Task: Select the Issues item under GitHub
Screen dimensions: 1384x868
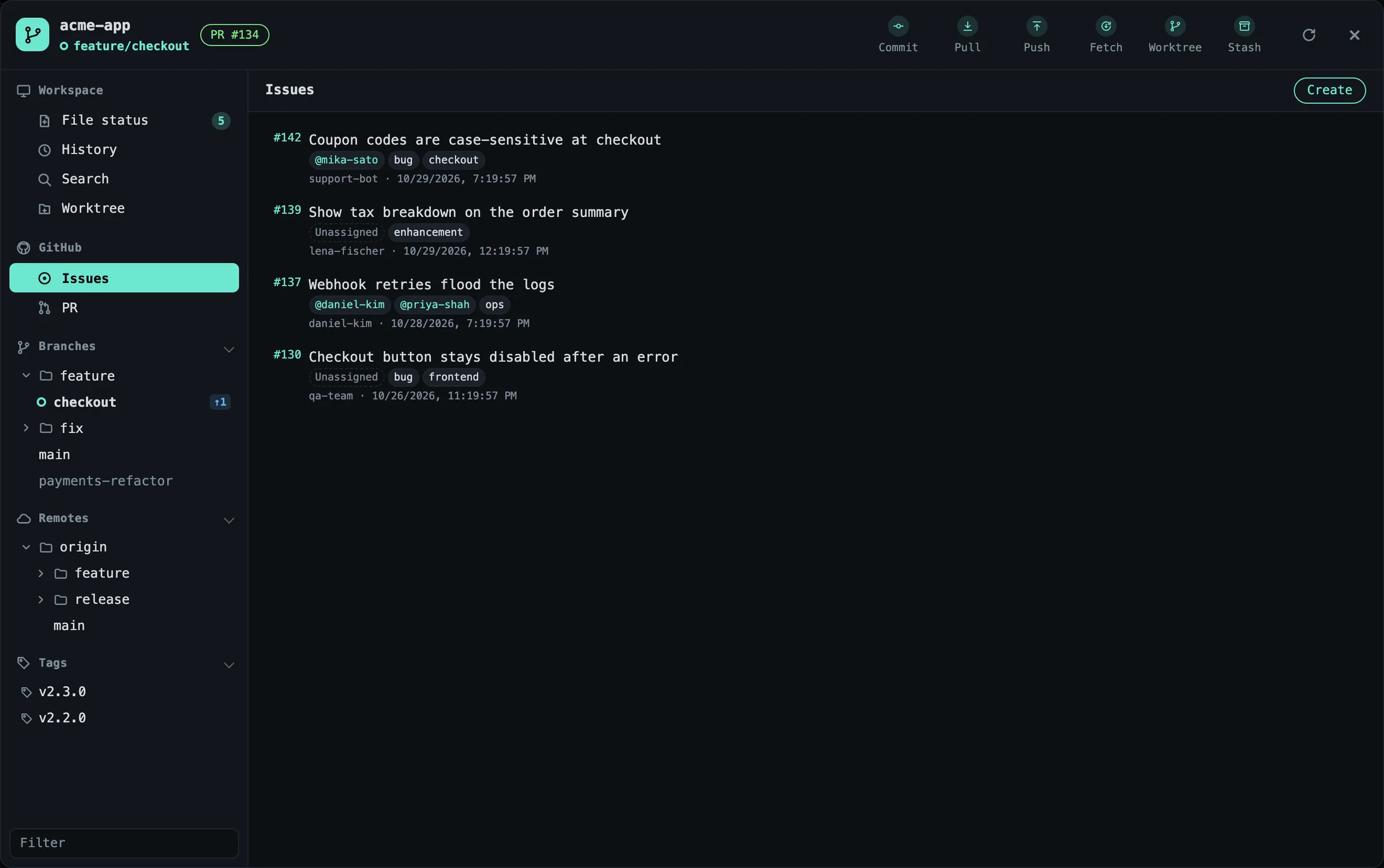Action: (x=124, y=278)
